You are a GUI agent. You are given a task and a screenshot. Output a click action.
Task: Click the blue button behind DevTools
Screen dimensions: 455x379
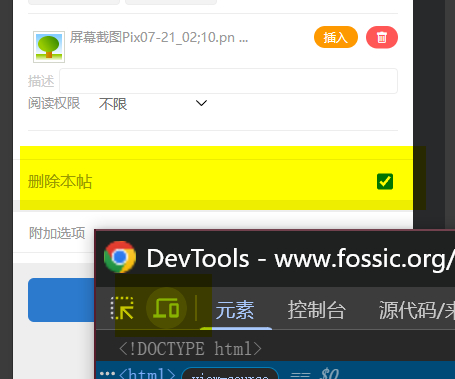(x=61, y=300)
